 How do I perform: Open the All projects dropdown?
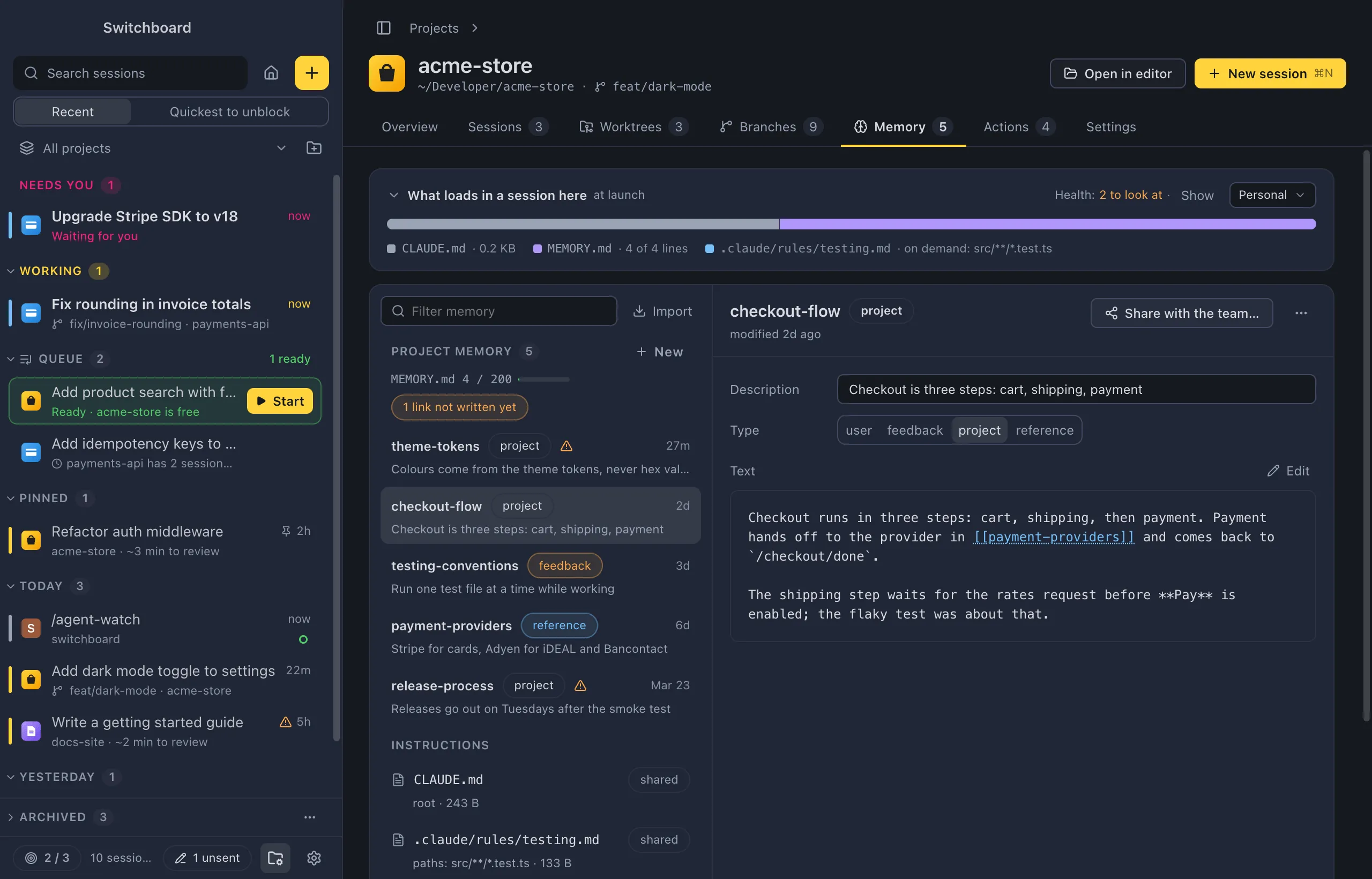153,148
